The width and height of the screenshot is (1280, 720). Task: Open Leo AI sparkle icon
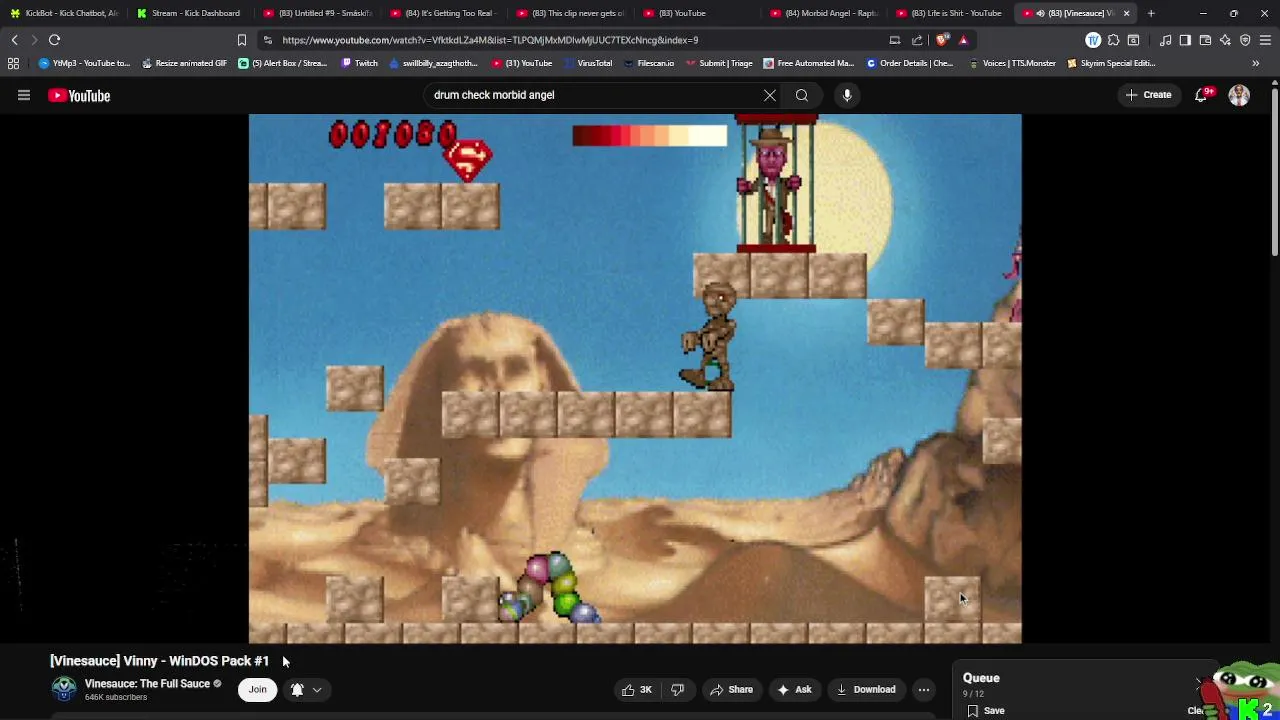tap(1225, 40)
